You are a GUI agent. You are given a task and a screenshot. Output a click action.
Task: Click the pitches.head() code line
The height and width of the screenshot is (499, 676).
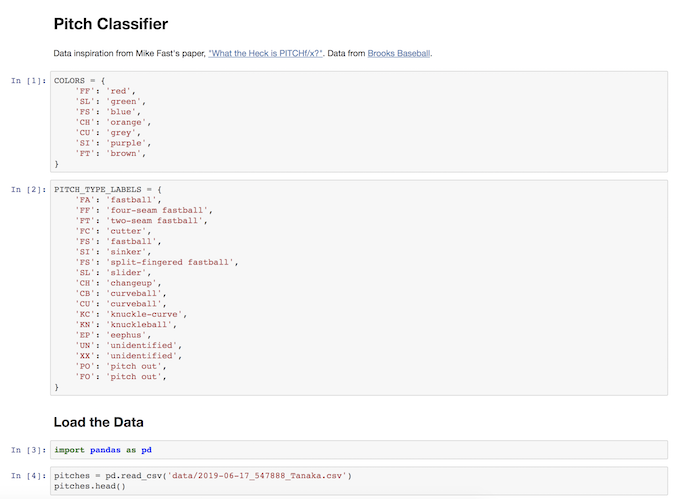90,486
